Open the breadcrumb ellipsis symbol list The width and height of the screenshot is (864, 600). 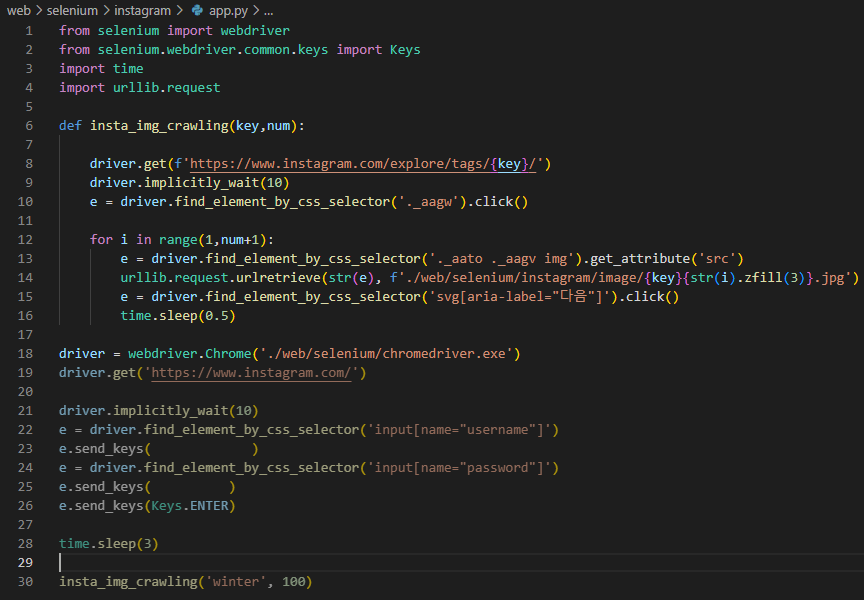(x=269, y=10)
